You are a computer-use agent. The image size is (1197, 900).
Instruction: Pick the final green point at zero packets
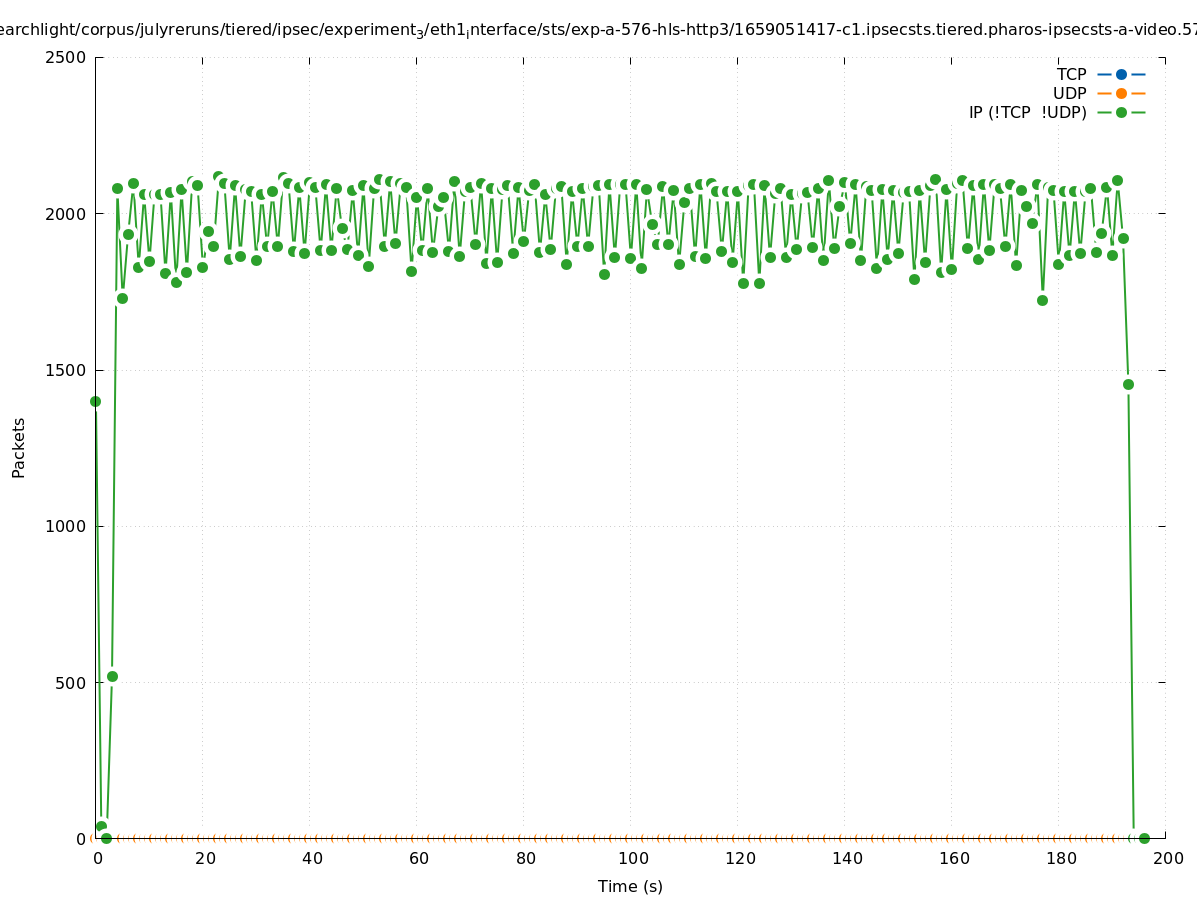pyautogui.click(x=1144, y=838)
